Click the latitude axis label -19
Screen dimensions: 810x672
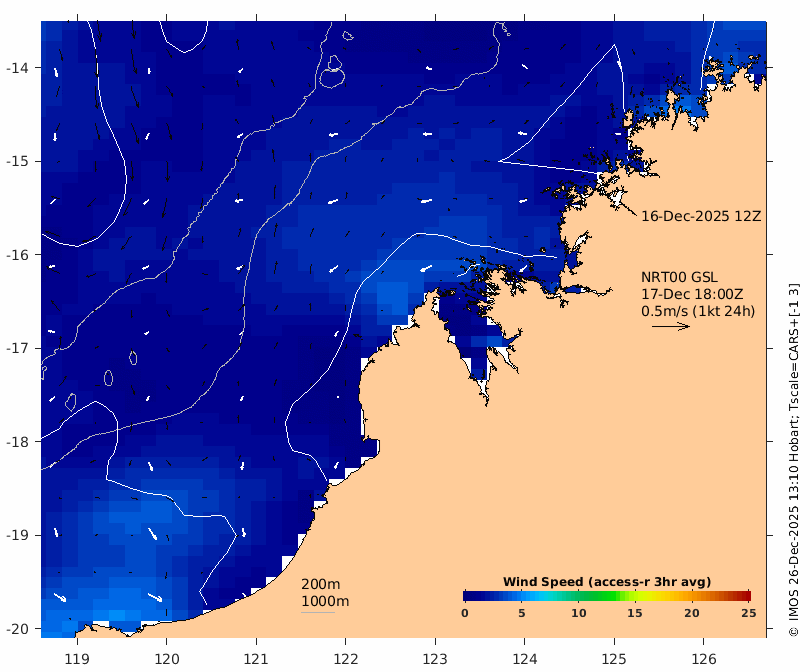(x=17, y=535)
